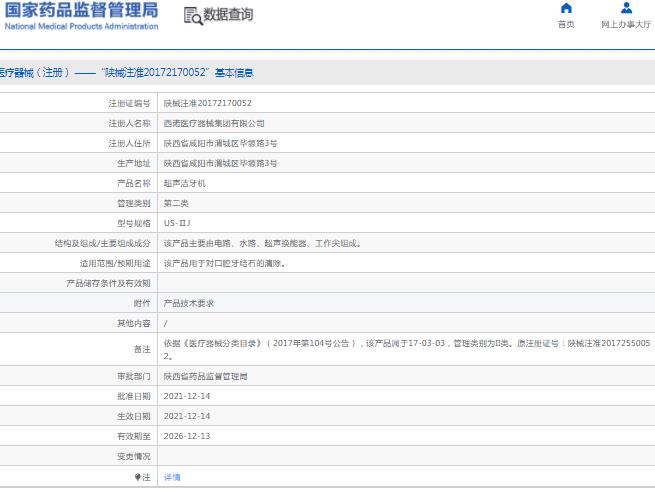Open the 详情 link in 注 row
The height and width of the screenshot is (491, 655).
pyautogui.click(x=172, y=477)
